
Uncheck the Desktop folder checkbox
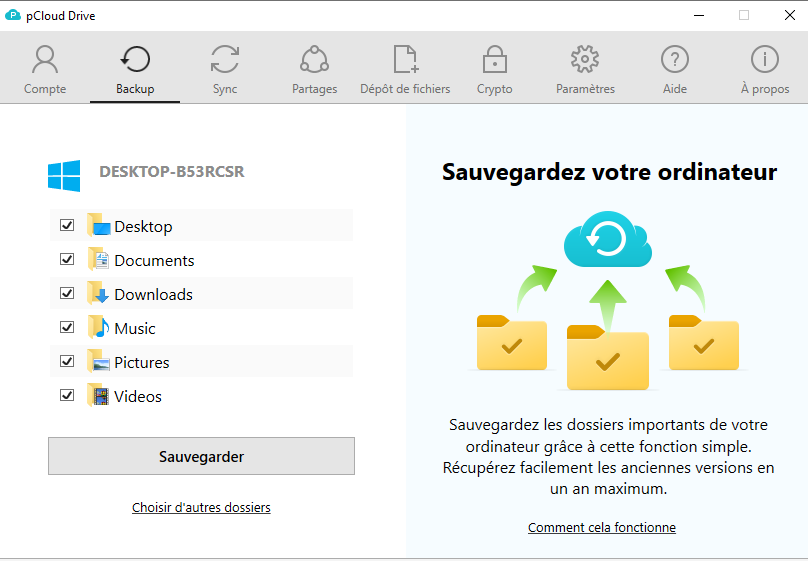pos(67,225)
